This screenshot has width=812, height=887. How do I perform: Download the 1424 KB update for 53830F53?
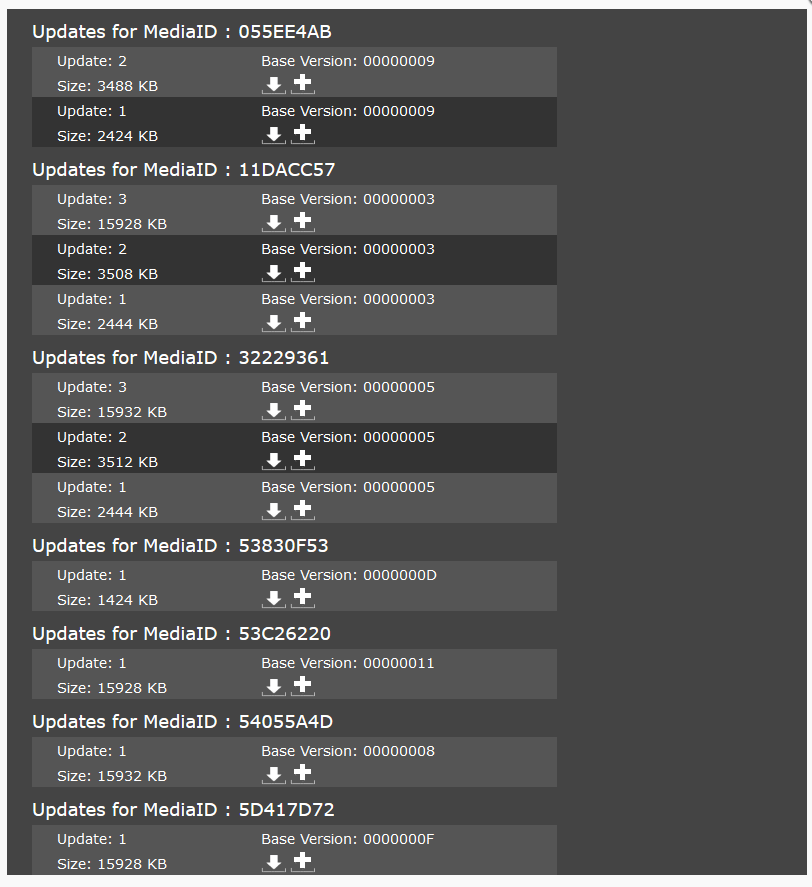pos(273,599)
